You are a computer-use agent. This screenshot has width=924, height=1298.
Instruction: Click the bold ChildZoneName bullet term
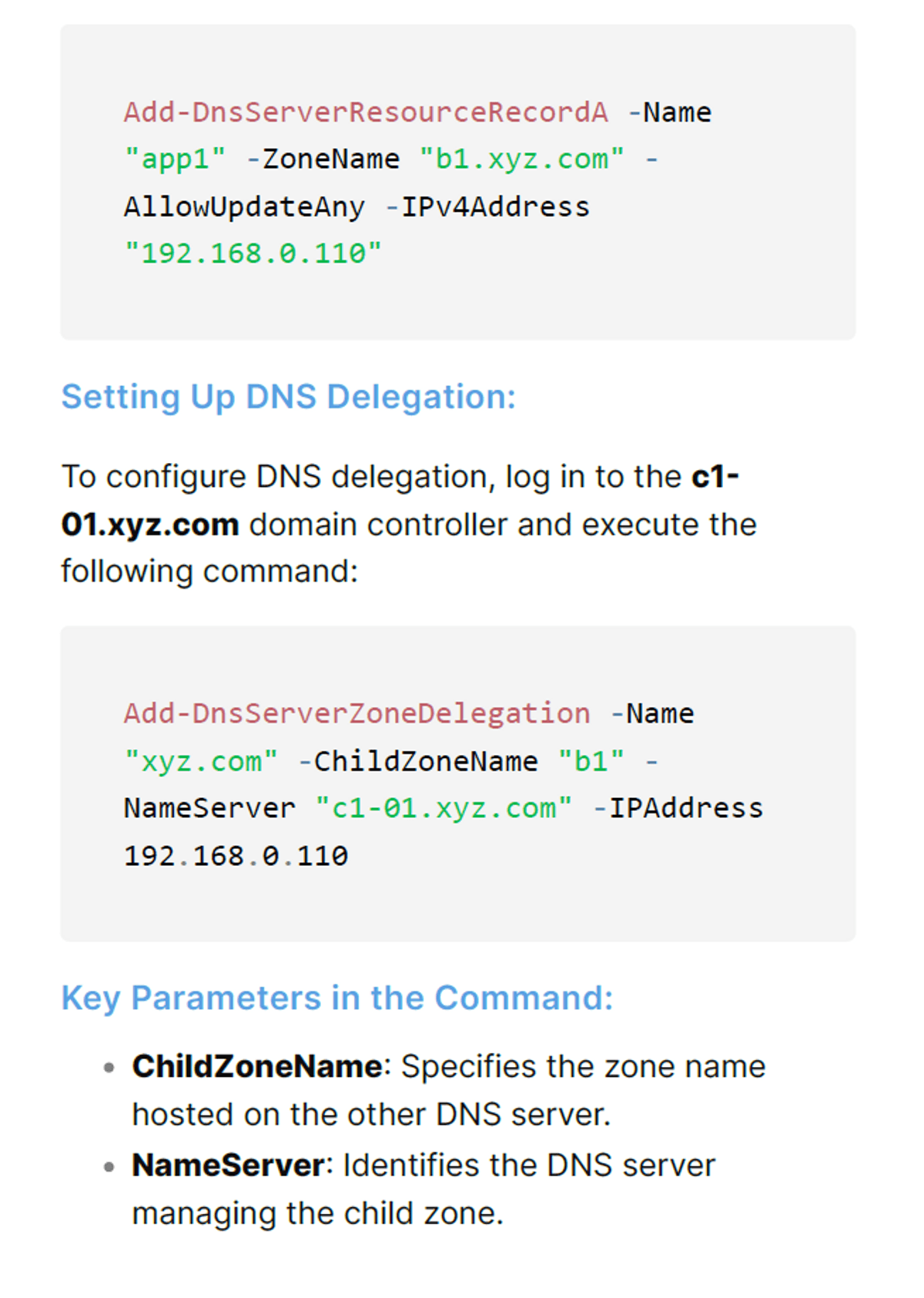tap(257, 1066)
